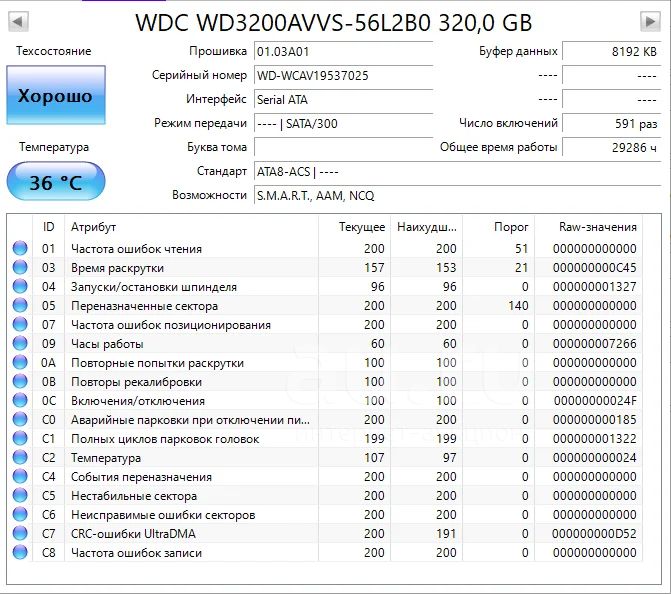Screen dimensions: 671x594
Task: Select the Частота ошибок чтения row
Action: coord(325,248)
